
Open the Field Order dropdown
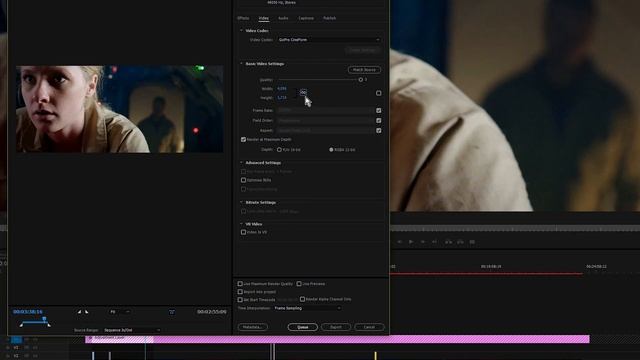pos(325,121)
